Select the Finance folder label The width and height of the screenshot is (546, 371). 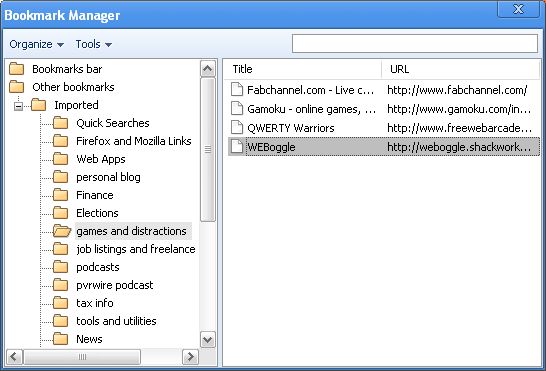click(95, 195)
